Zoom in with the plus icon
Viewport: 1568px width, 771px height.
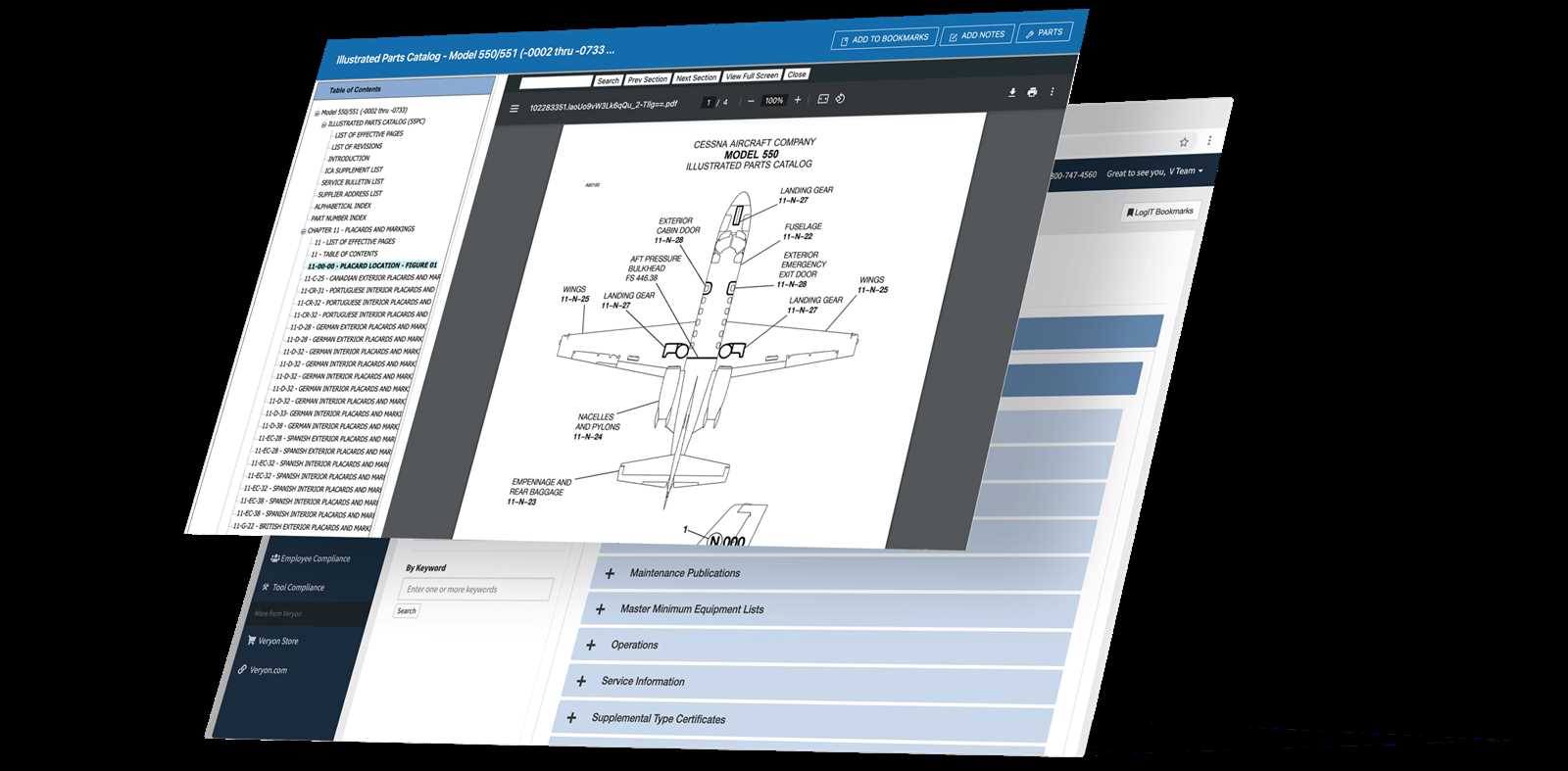[798, 99]
